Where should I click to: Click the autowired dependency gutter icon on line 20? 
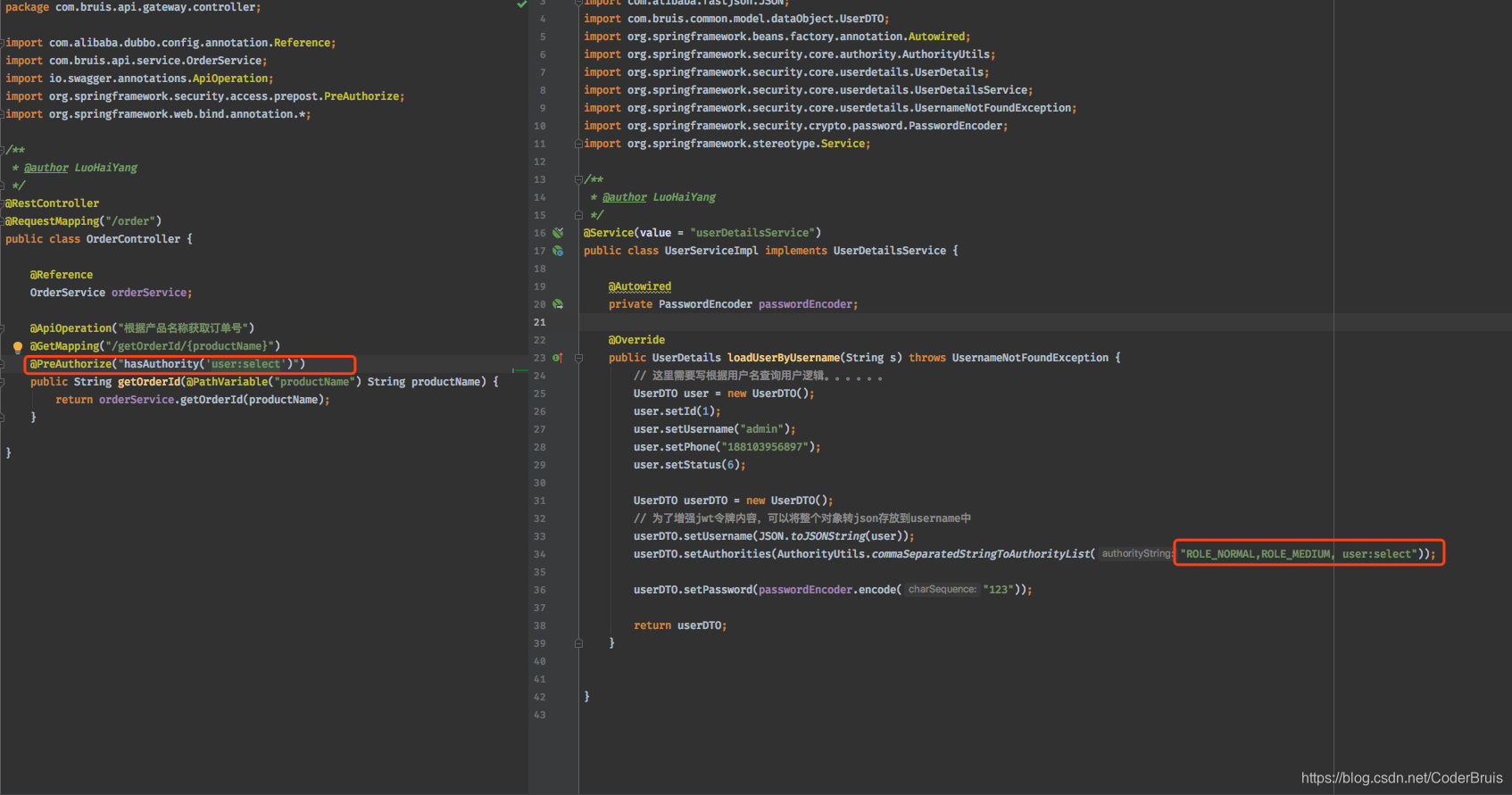tap(558, 304)
